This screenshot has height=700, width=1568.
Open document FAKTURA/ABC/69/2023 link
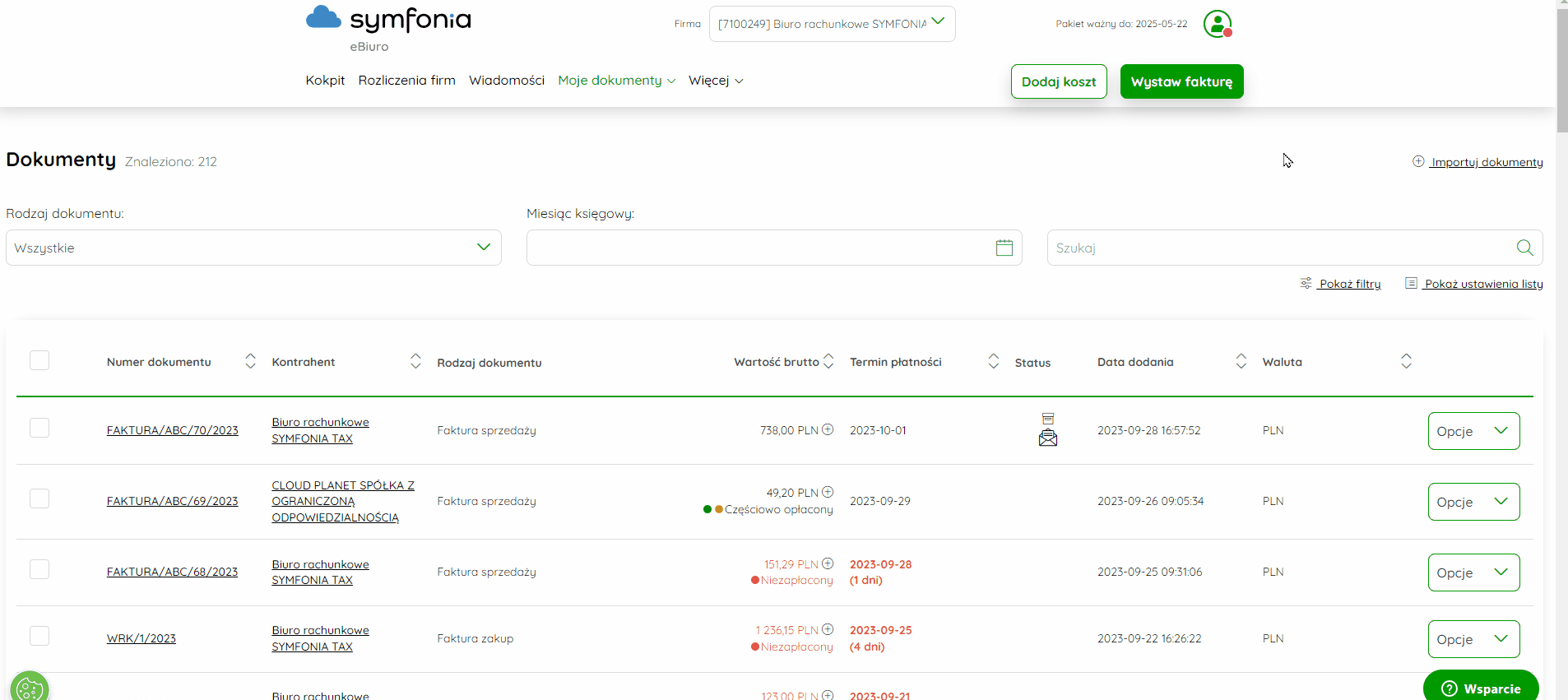pyautogui.click(x=172, y=501)
